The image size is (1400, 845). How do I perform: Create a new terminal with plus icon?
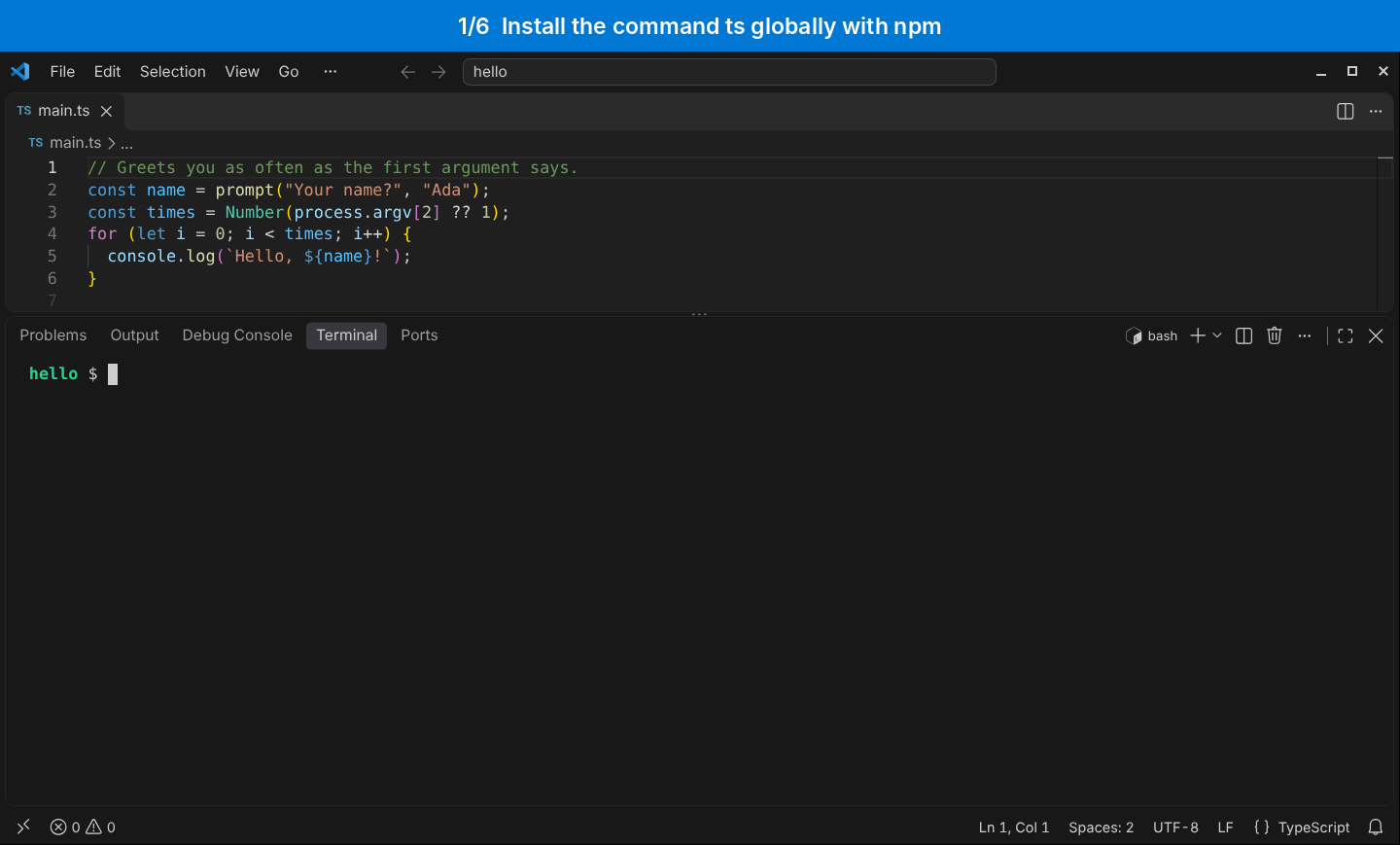coord(1198,335)
